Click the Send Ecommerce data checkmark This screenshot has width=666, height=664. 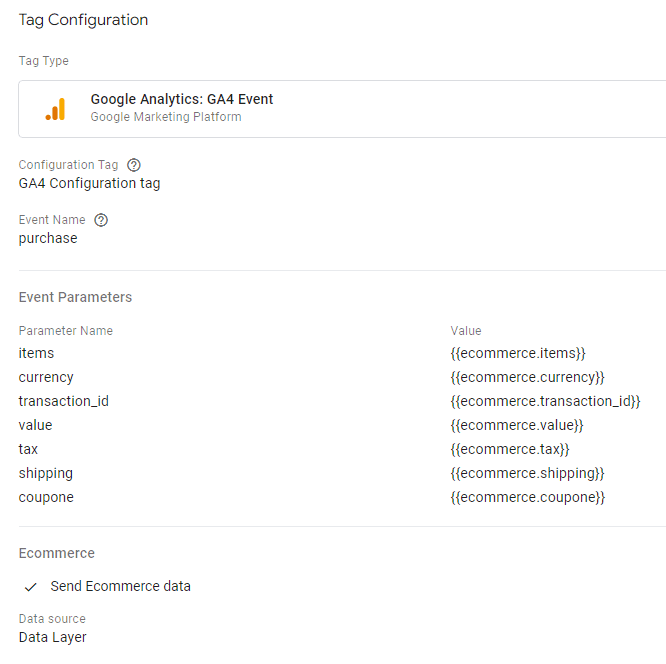[x=31, y=587]
